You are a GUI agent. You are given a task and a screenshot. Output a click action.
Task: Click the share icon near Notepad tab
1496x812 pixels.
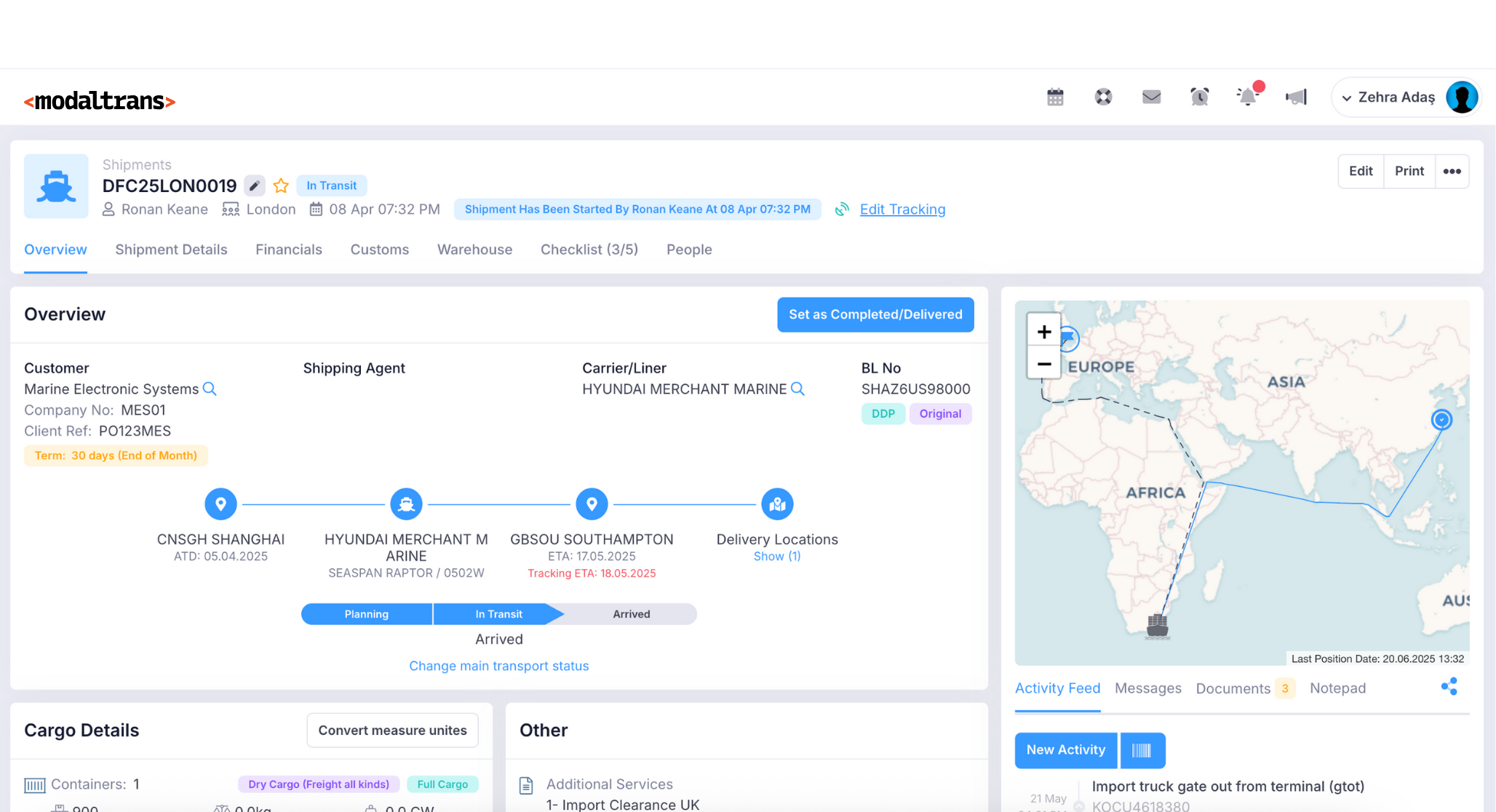click(x=1449, y=687)
